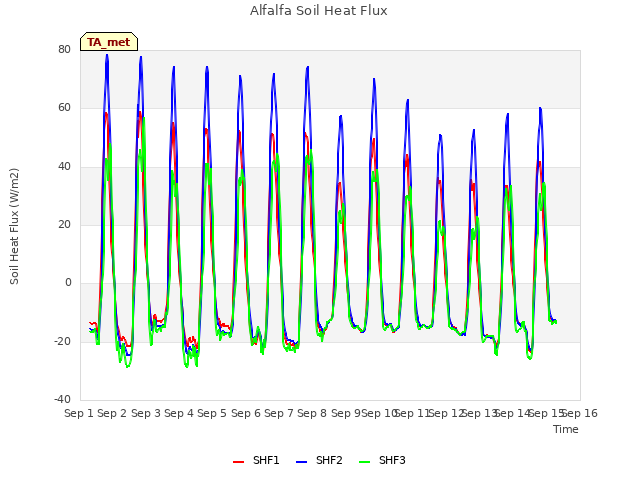Click the Sep 5 x-axis tick label

[212, 413]
